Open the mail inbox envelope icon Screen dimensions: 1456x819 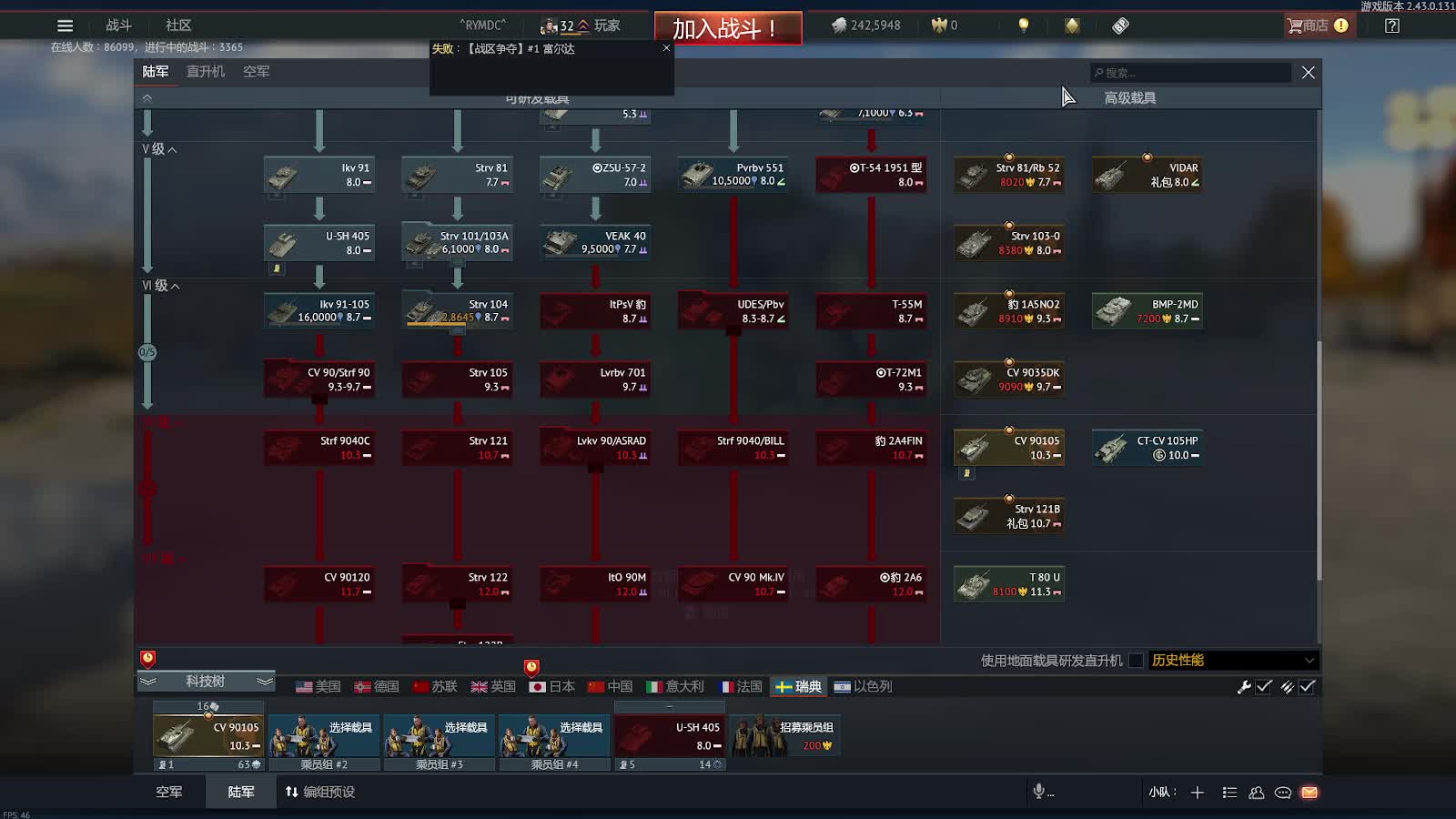pos(1309,793)
